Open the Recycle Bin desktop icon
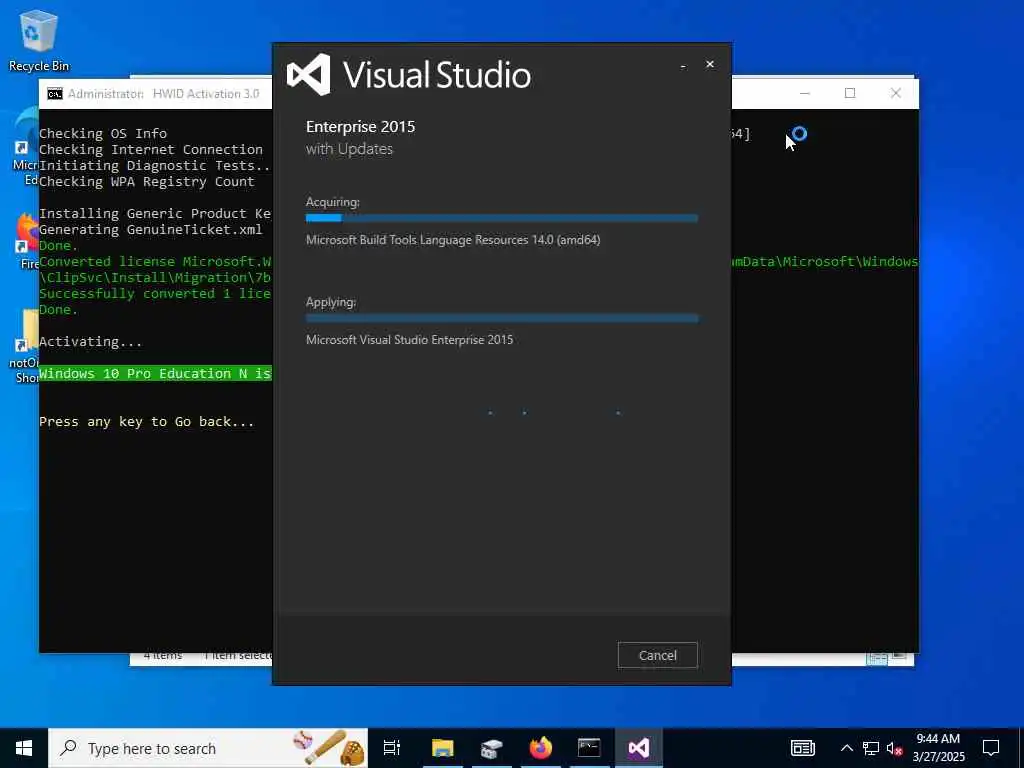The height and width of the screenshot is (768, 1024). (x=39, y=40)
